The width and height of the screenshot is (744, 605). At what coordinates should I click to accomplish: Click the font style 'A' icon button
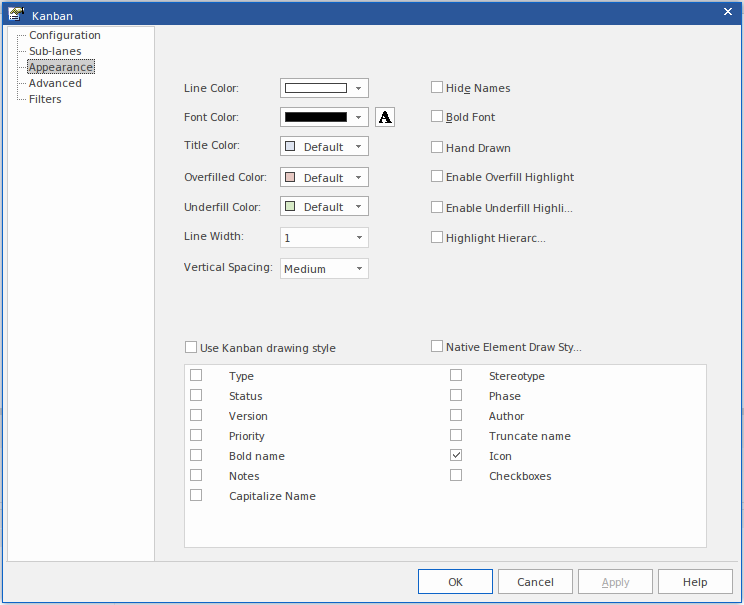pyautogui.click(x=385, y=117)
